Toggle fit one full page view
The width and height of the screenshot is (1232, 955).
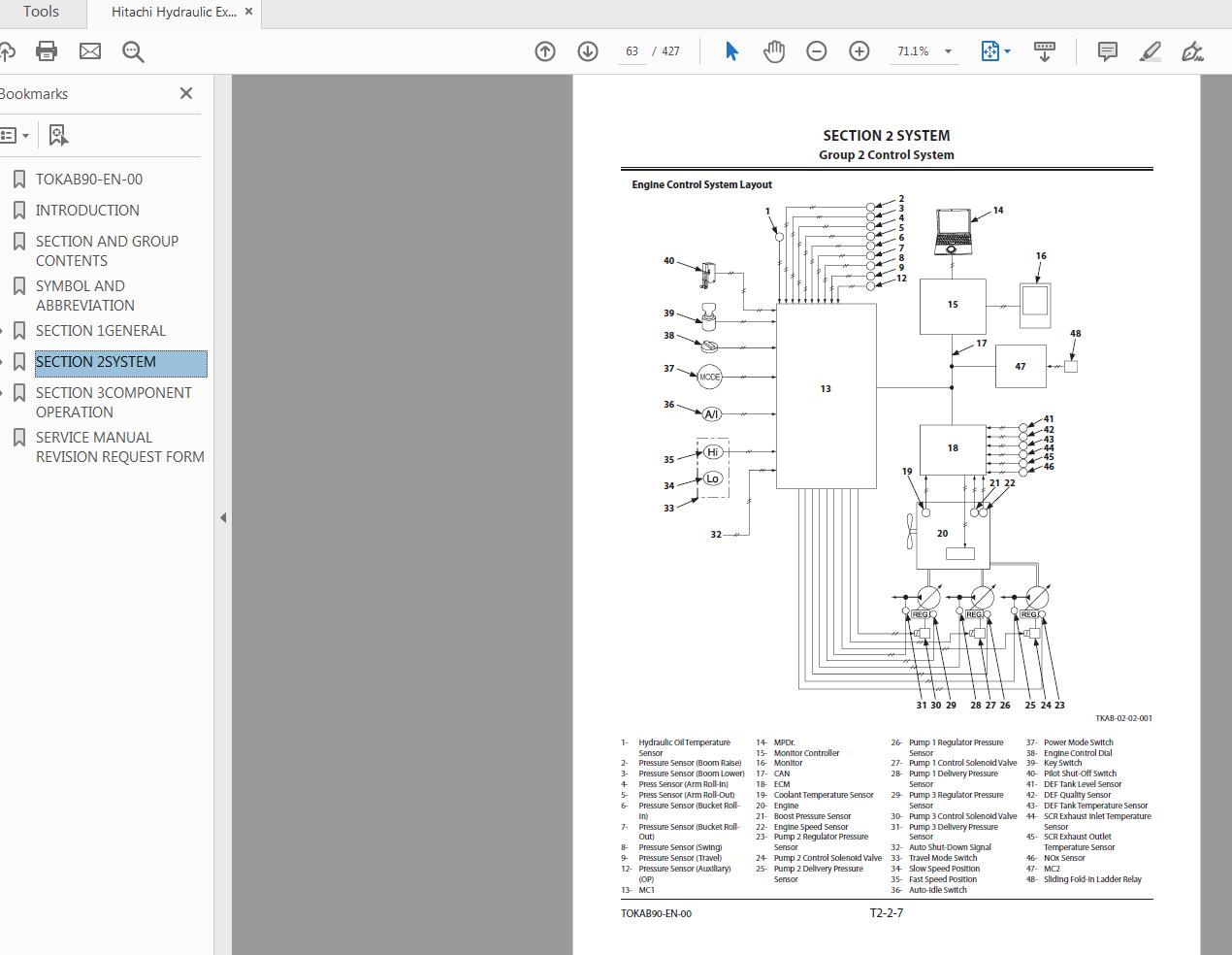989,50
